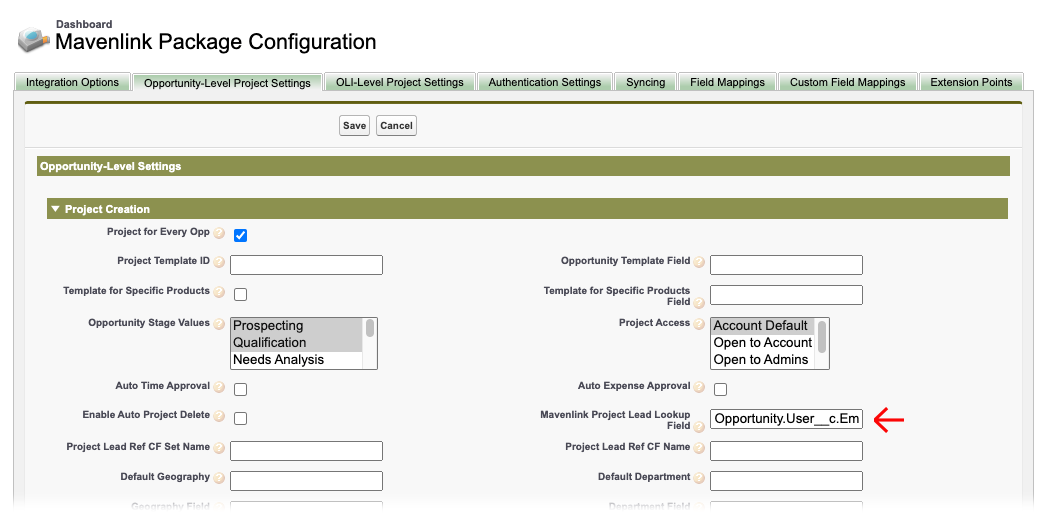The width and height of the screenshot is (1044, 531).
Task: Show help for Opportunity Template Field
Action: coord(699,262)
